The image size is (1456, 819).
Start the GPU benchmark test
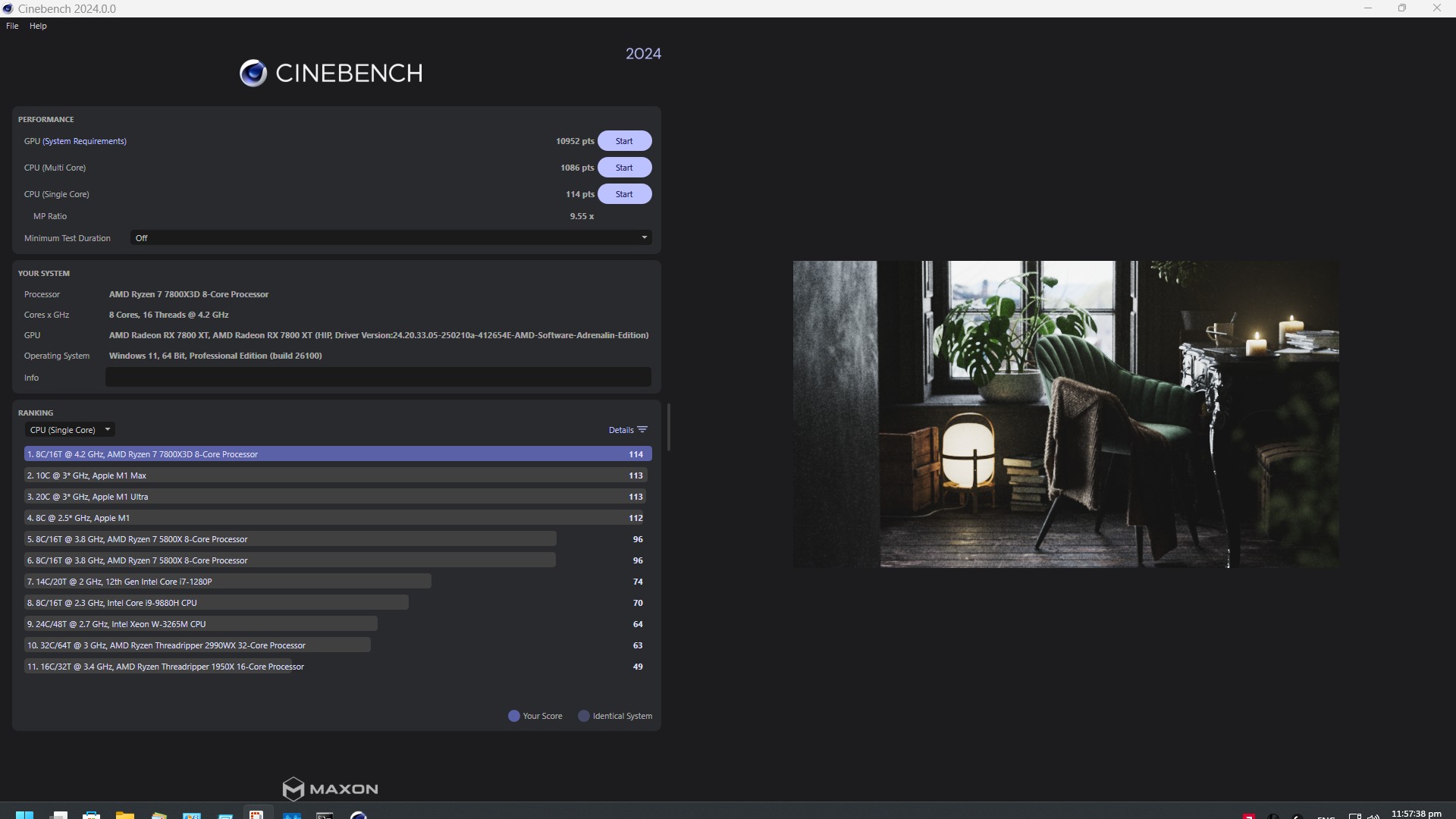tap(624, 141)
